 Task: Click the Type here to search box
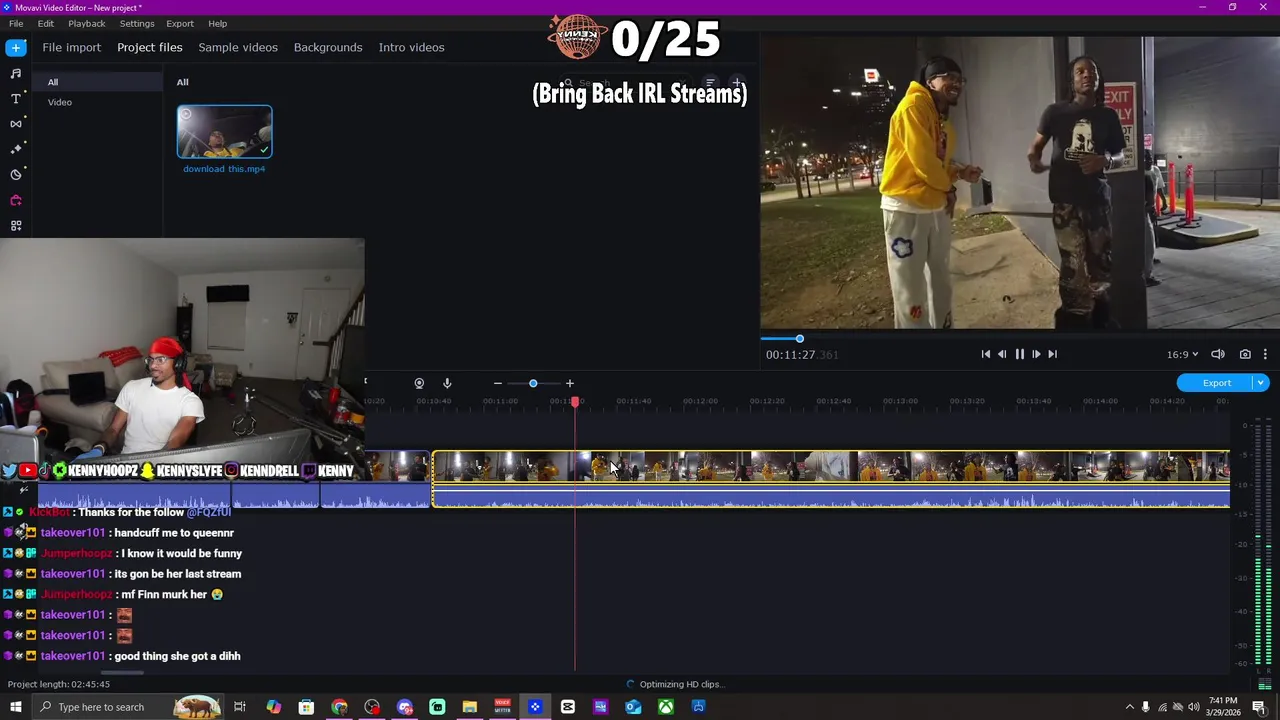click(x=128, y=707)
